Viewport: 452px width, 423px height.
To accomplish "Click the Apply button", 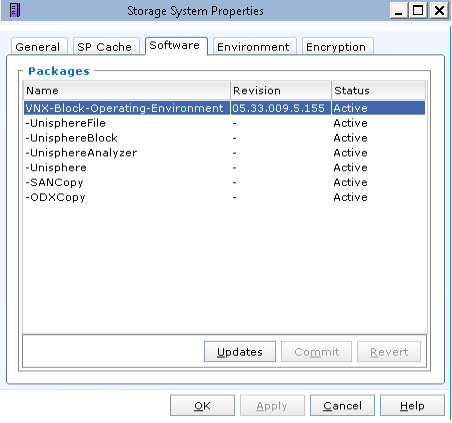I will click(x=272, y=405).
